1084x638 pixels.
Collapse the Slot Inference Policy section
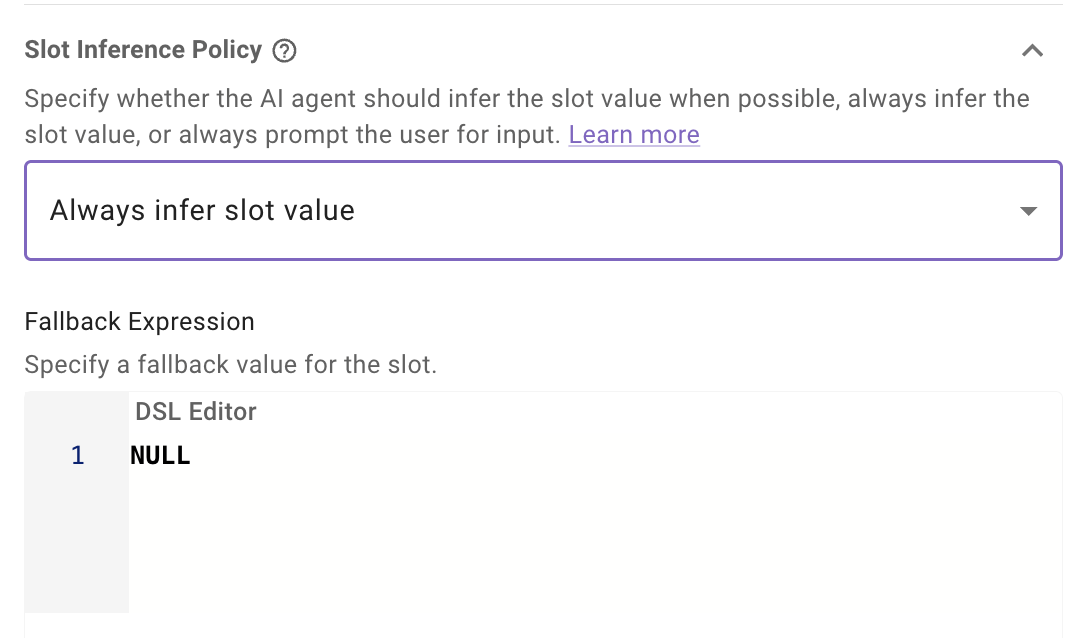click(1032, 51)
